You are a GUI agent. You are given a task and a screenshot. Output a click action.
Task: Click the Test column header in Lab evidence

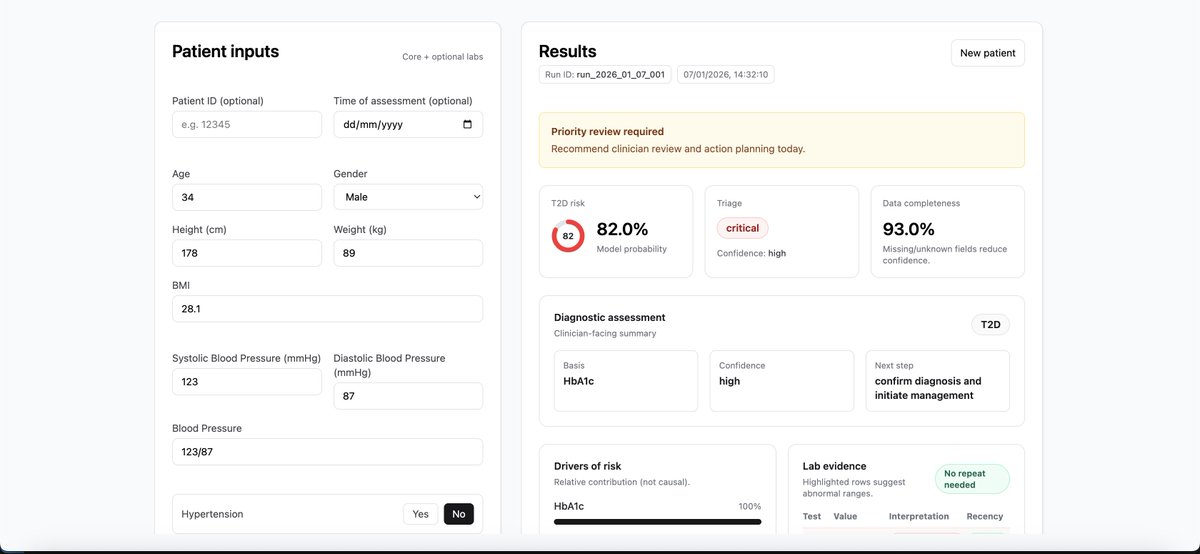[812, 517]
